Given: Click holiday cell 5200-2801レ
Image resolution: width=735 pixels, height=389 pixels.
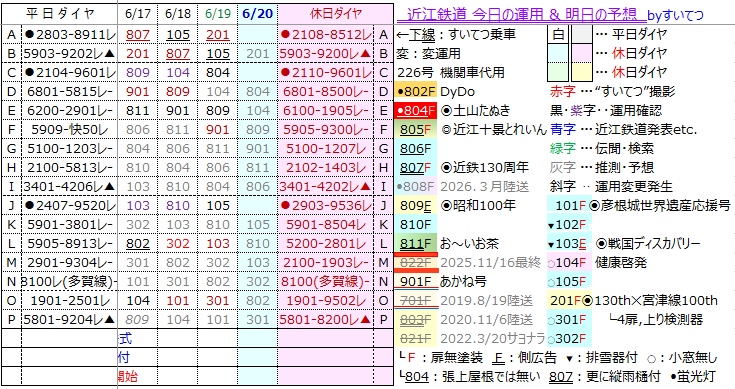Looking at the screenshot, I should coord(326,244).
